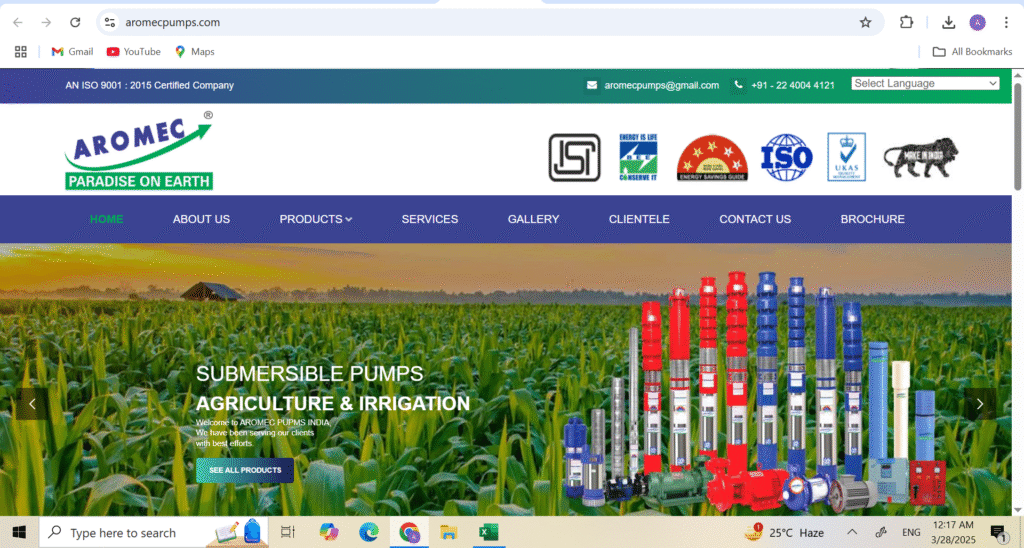Reload the page using the refresh icon
The width and height of the screenshot is (1024, 548).
tap(75, 22)
